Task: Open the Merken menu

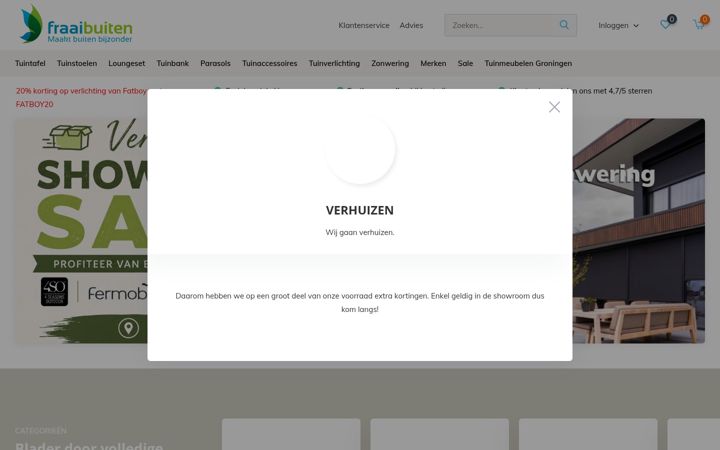Action: 433,63
